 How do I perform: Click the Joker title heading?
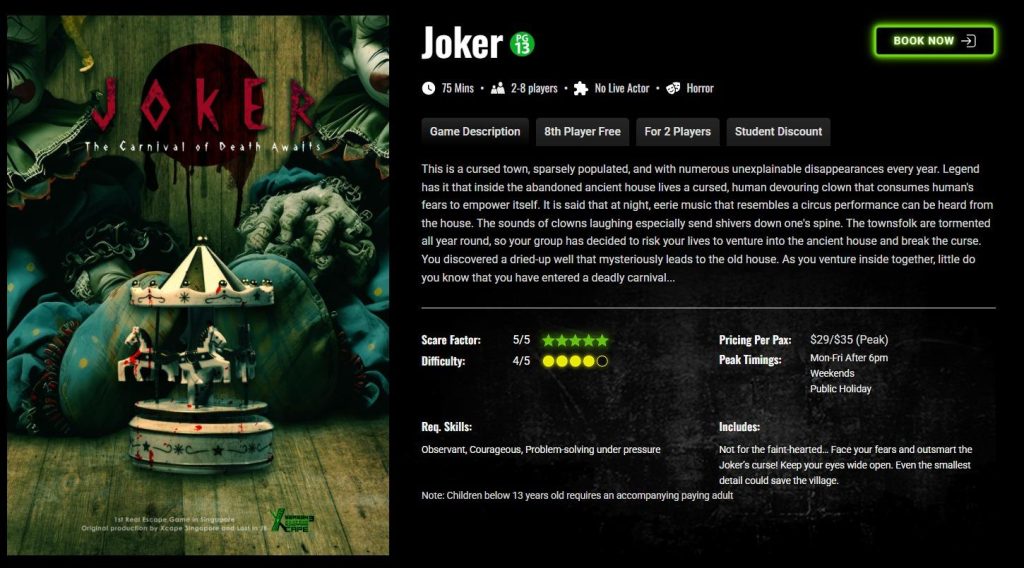click(x=462, y=43)
